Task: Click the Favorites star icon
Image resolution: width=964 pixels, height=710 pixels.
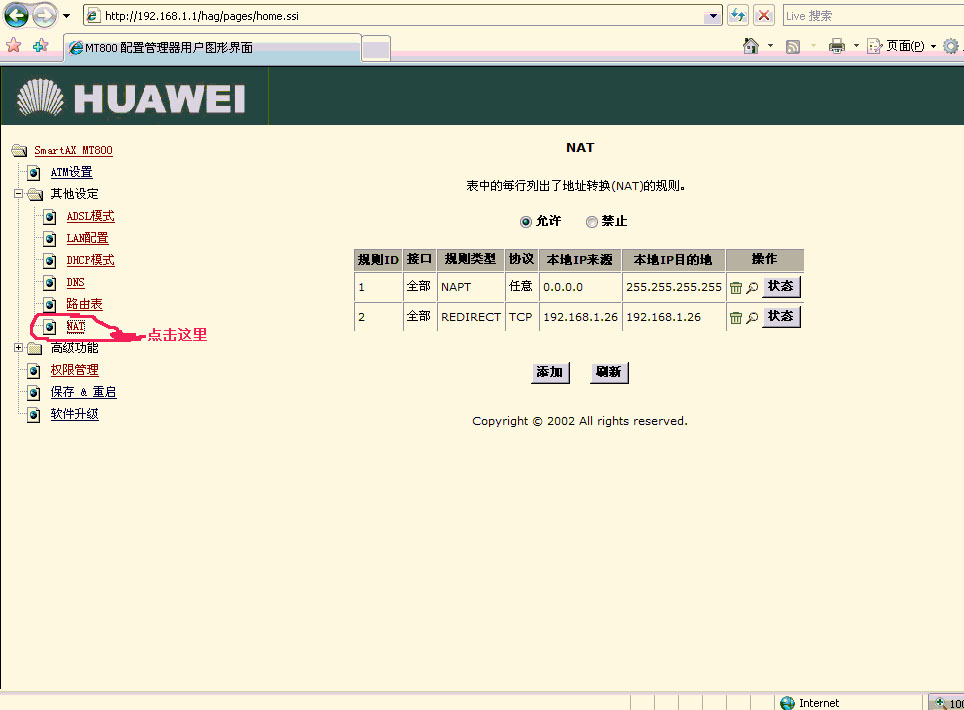Action: [x=14, y=46]
